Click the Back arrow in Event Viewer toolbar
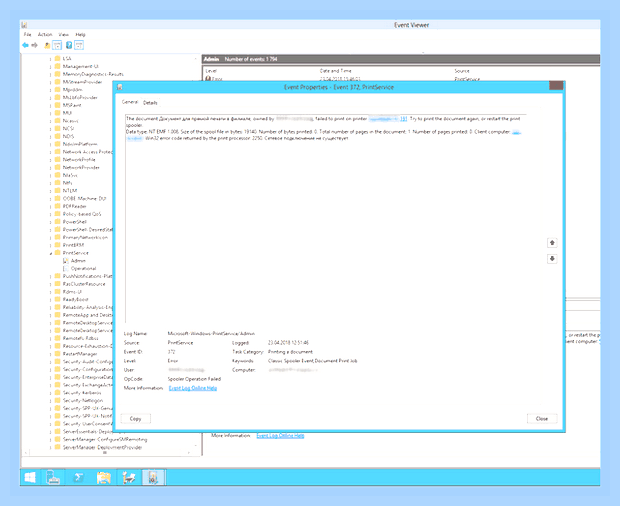The image size is (620, 506). (26, 45)
